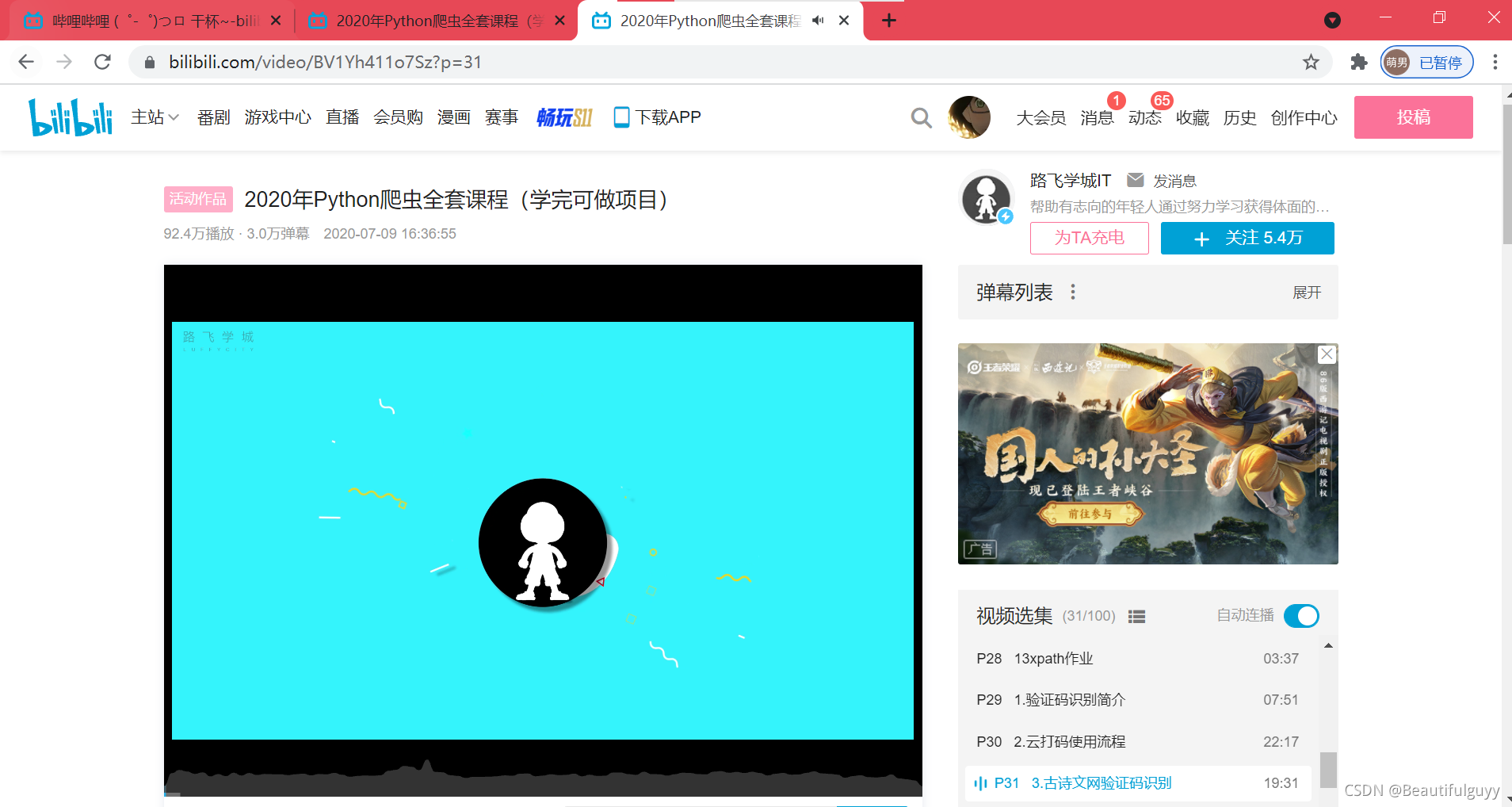Reload the page using the refresh icon
This screenshot has width=1512, height=807.
click(102, 62)
